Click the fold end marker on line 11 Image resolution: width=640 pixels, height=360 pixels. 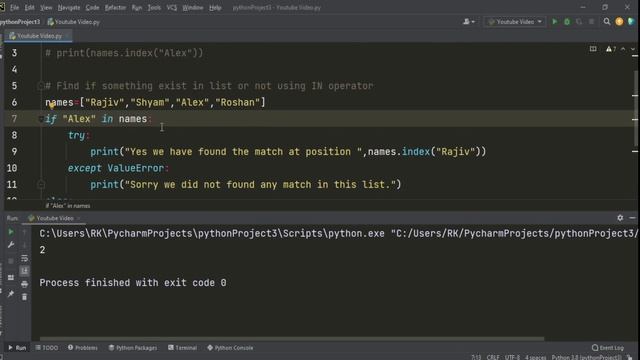pyautogui.click(x=41, y=184)
